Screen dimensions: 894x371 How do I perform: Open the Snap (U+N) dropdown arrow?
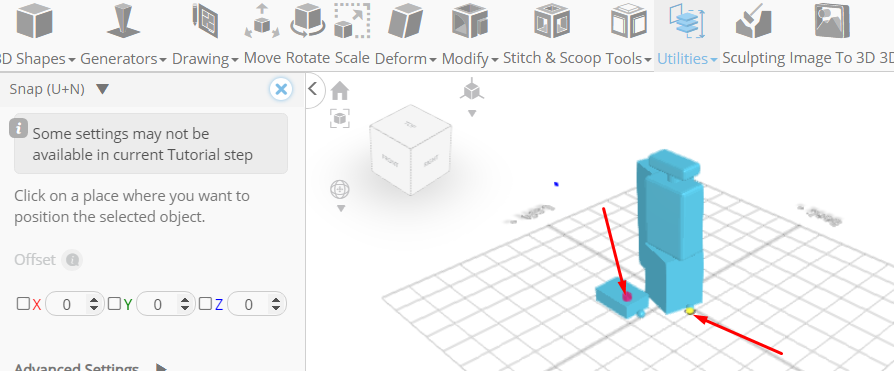click(x=103, y=89)
